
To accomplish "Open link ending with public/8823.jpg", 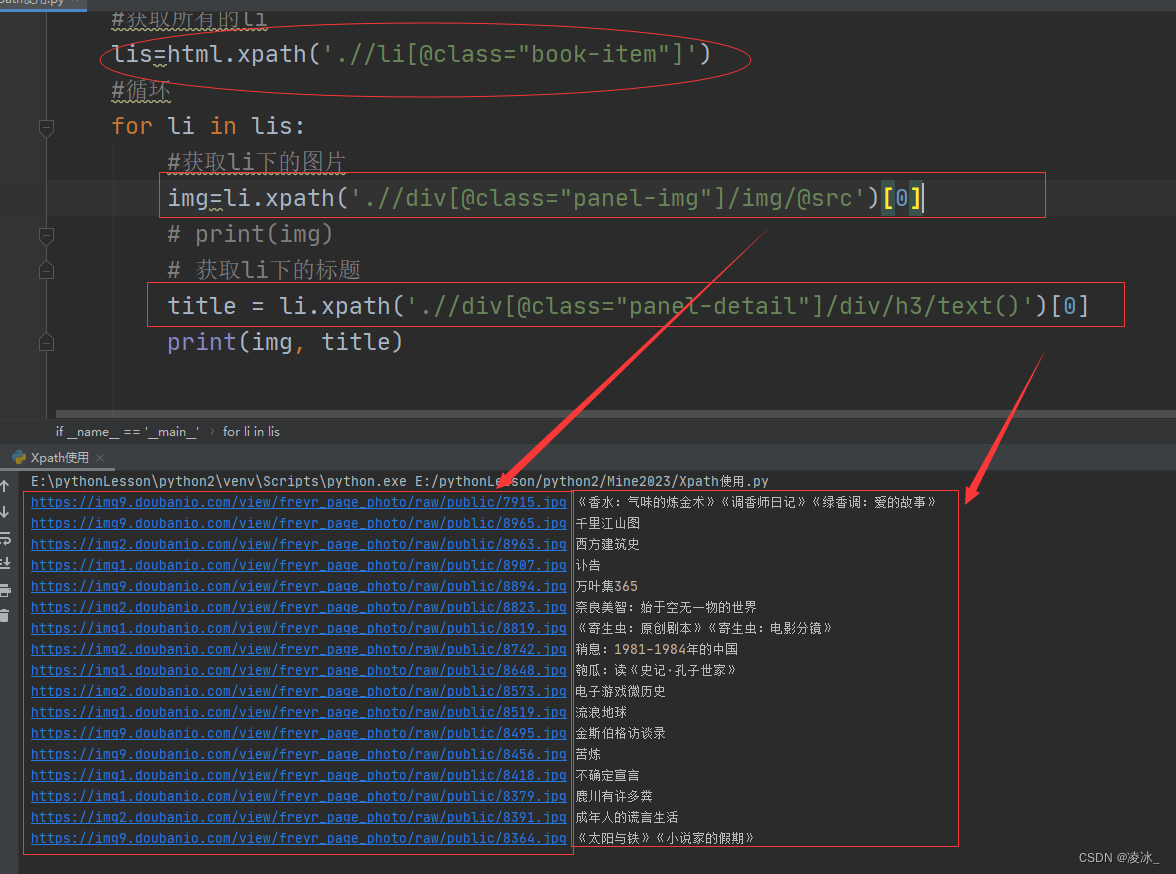I will (x=298, y=607).
